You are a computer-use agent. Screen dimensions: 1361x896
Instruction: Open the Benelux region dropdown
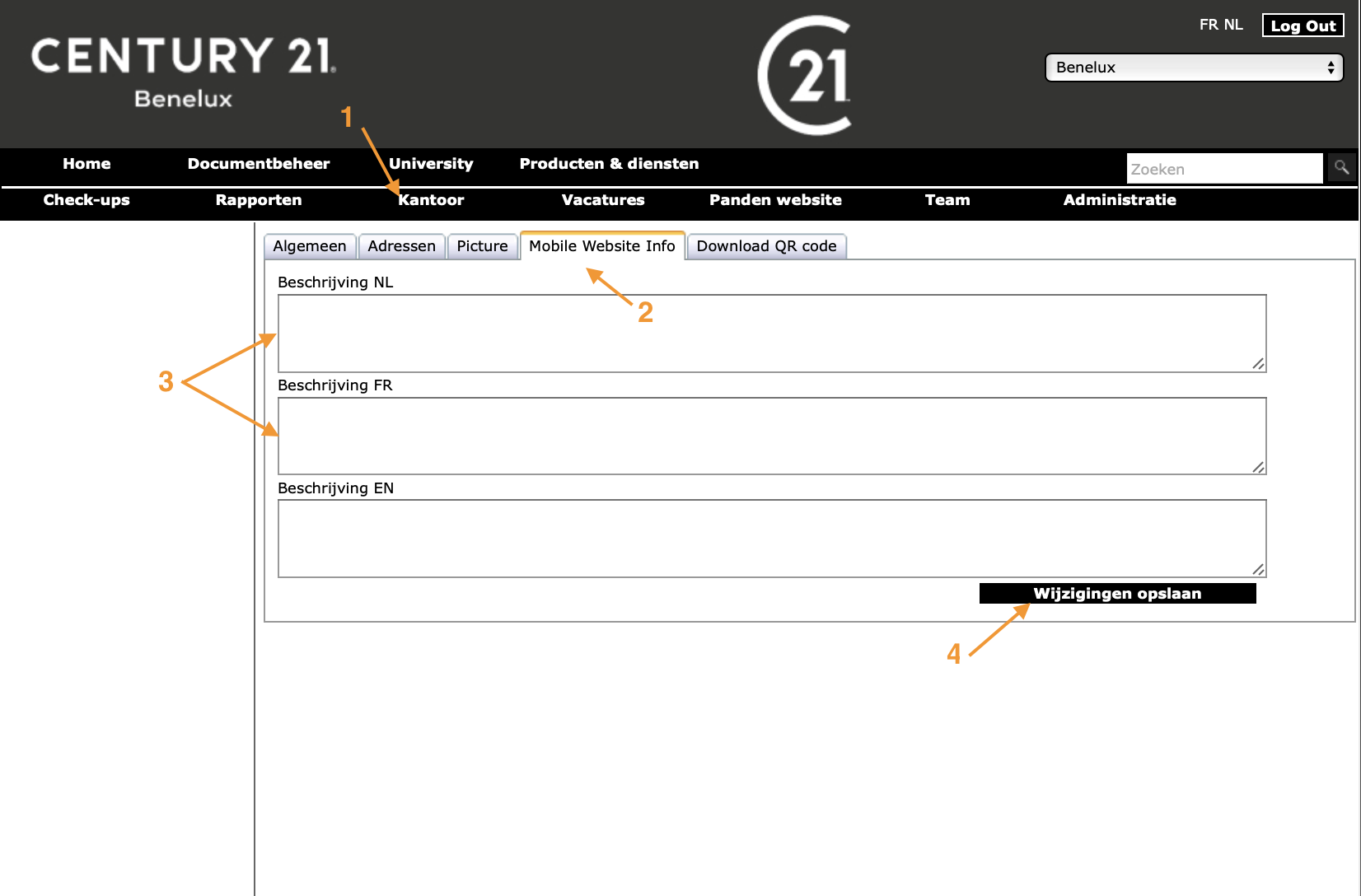[1194, 68]
